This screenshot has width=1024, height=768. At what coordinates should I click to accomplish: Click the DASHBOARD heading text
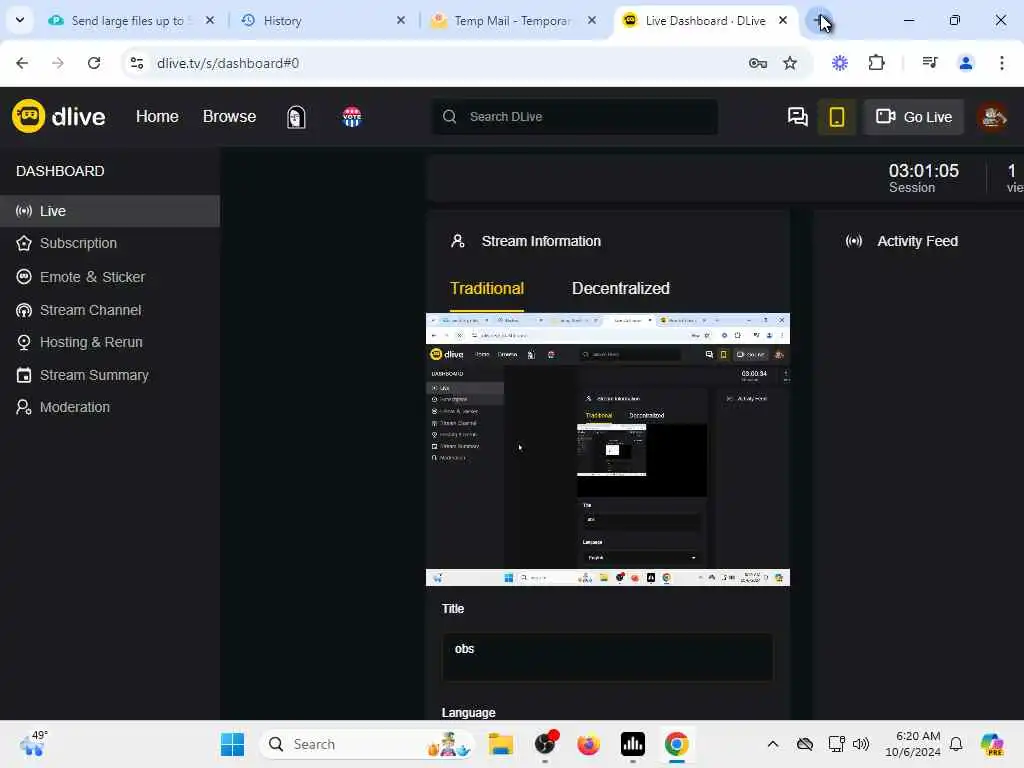pos(60,171)
